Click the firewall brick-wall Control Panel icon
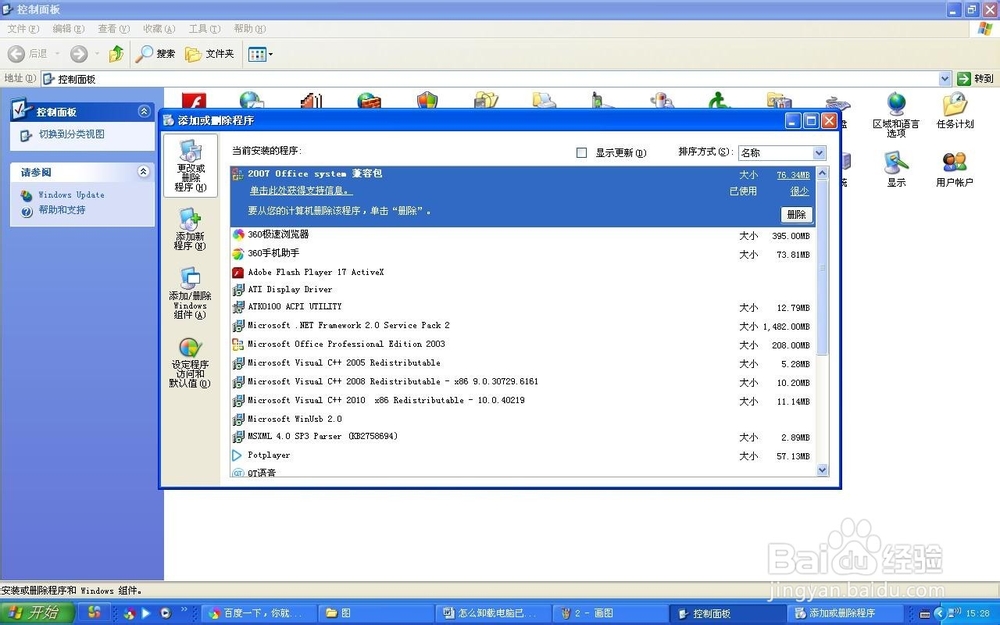The height and width of the screenshot is (625, 1000). (369, 100)
